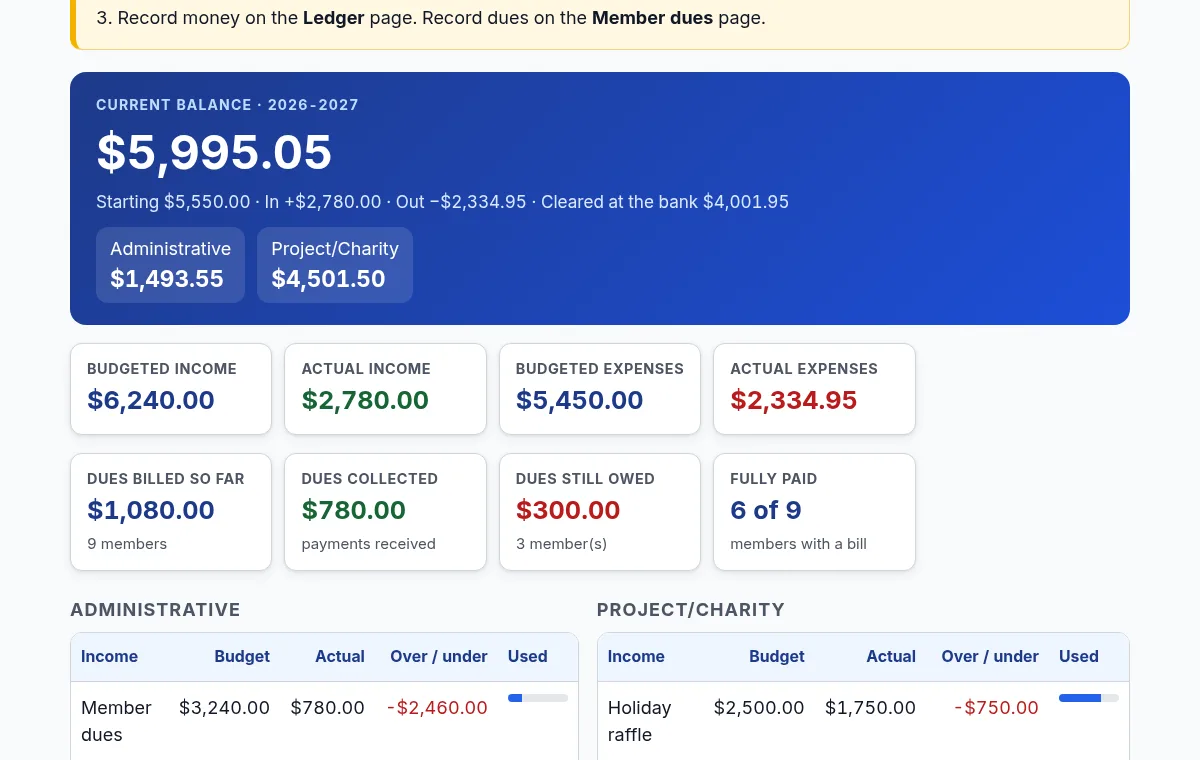Click the Current Balance 2026-2027 label
1200x760 pixels.
(227, 105)
